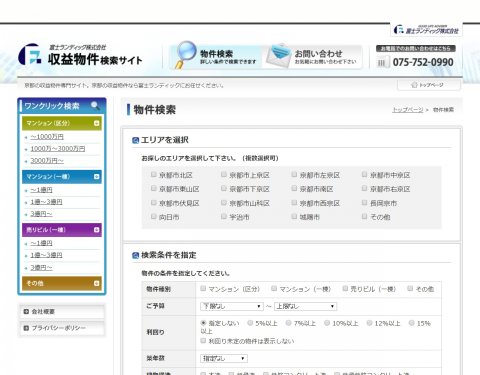The height and width of the screenshot is (375, 480).
Task: Check the 京都市中京区 area checkbox
Action: pyautogui.click(x=365, y=174)
